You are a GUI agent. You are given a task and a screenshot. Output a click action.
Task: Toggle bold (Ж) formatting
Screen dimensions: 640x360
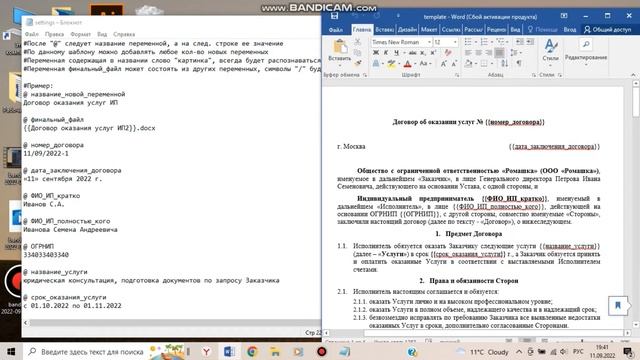tap(376, 53)
